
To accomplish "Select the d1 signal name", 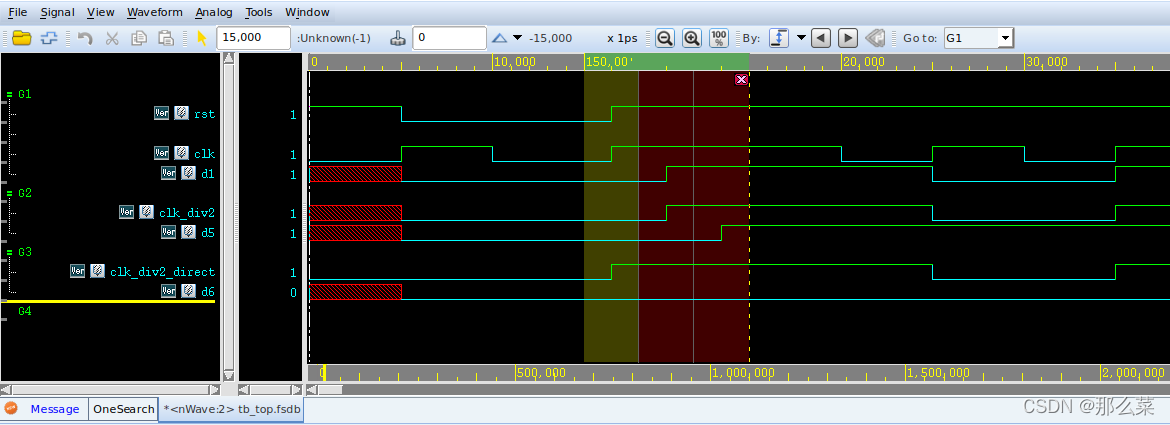I will (x=208, y=173).
